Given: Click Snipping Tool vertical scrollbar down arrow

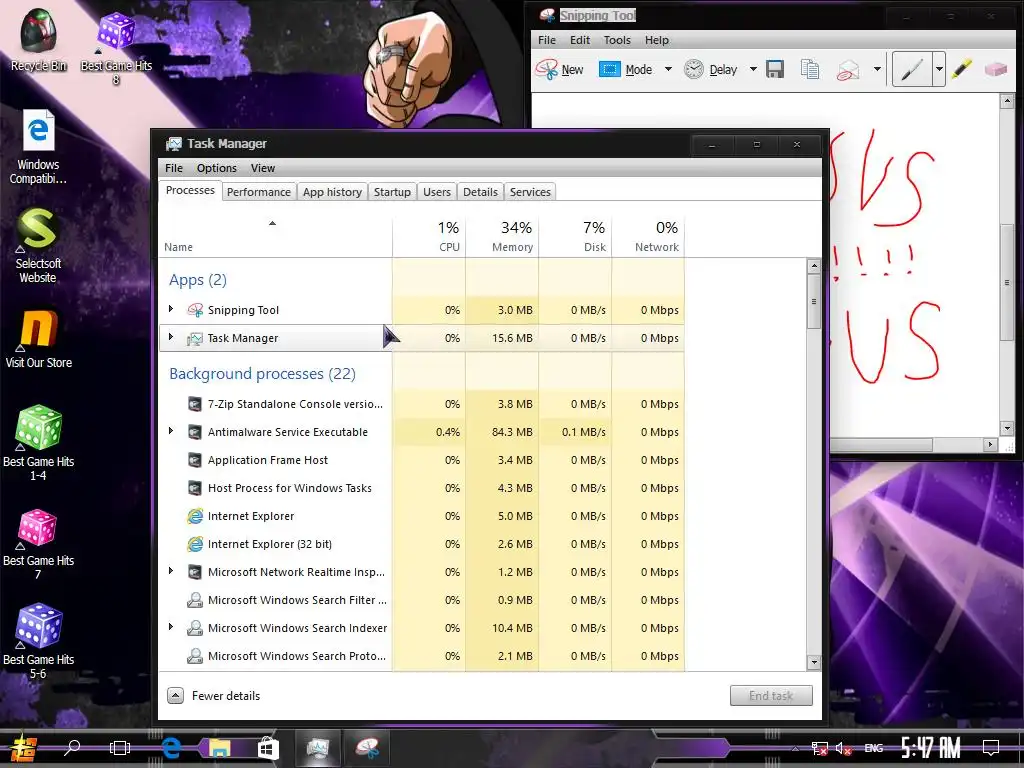Looking at the screenshot, I should (1006, 428).
